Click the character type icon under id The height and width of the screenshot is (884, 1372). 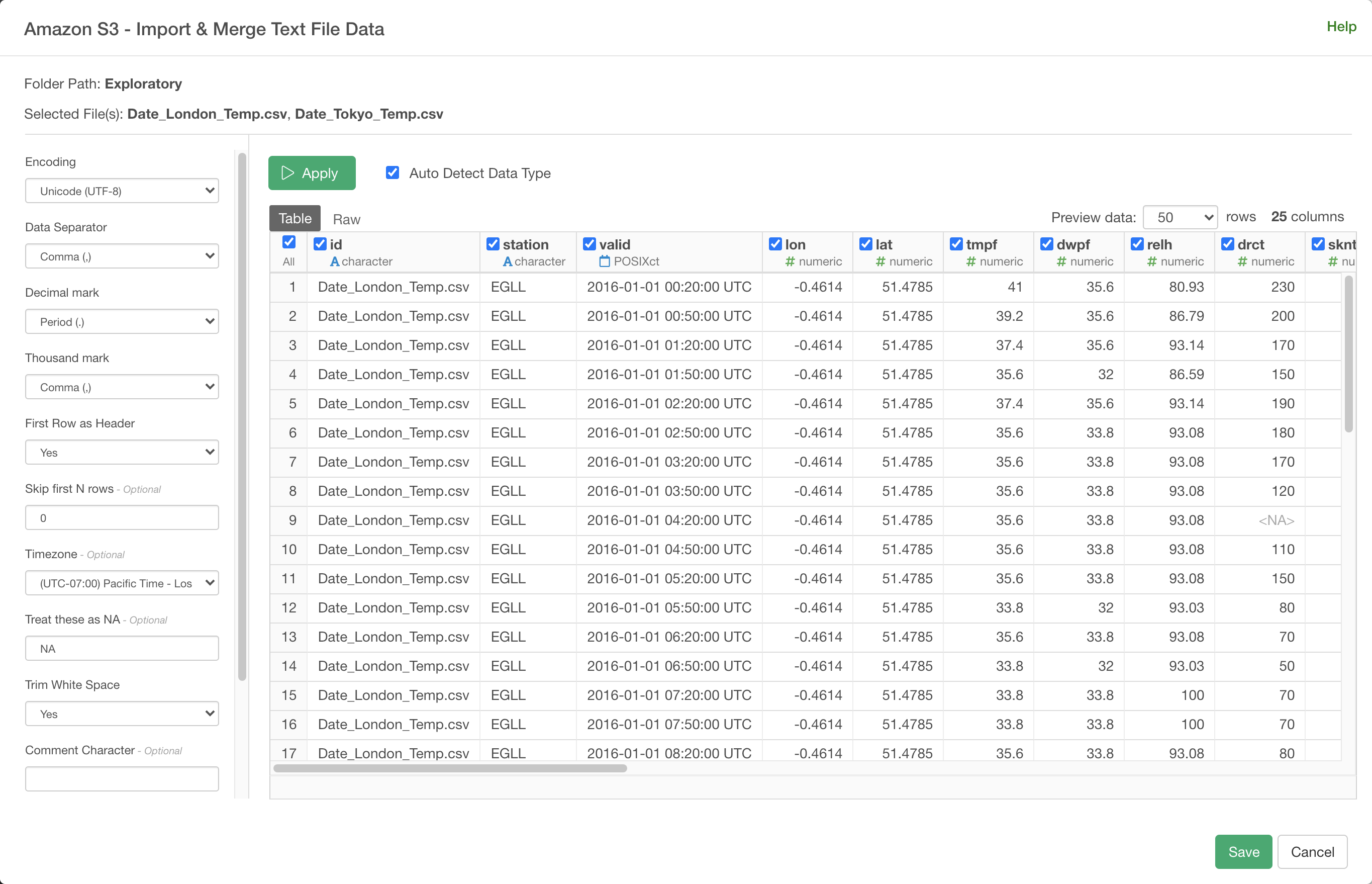click(x=334, y=262)
